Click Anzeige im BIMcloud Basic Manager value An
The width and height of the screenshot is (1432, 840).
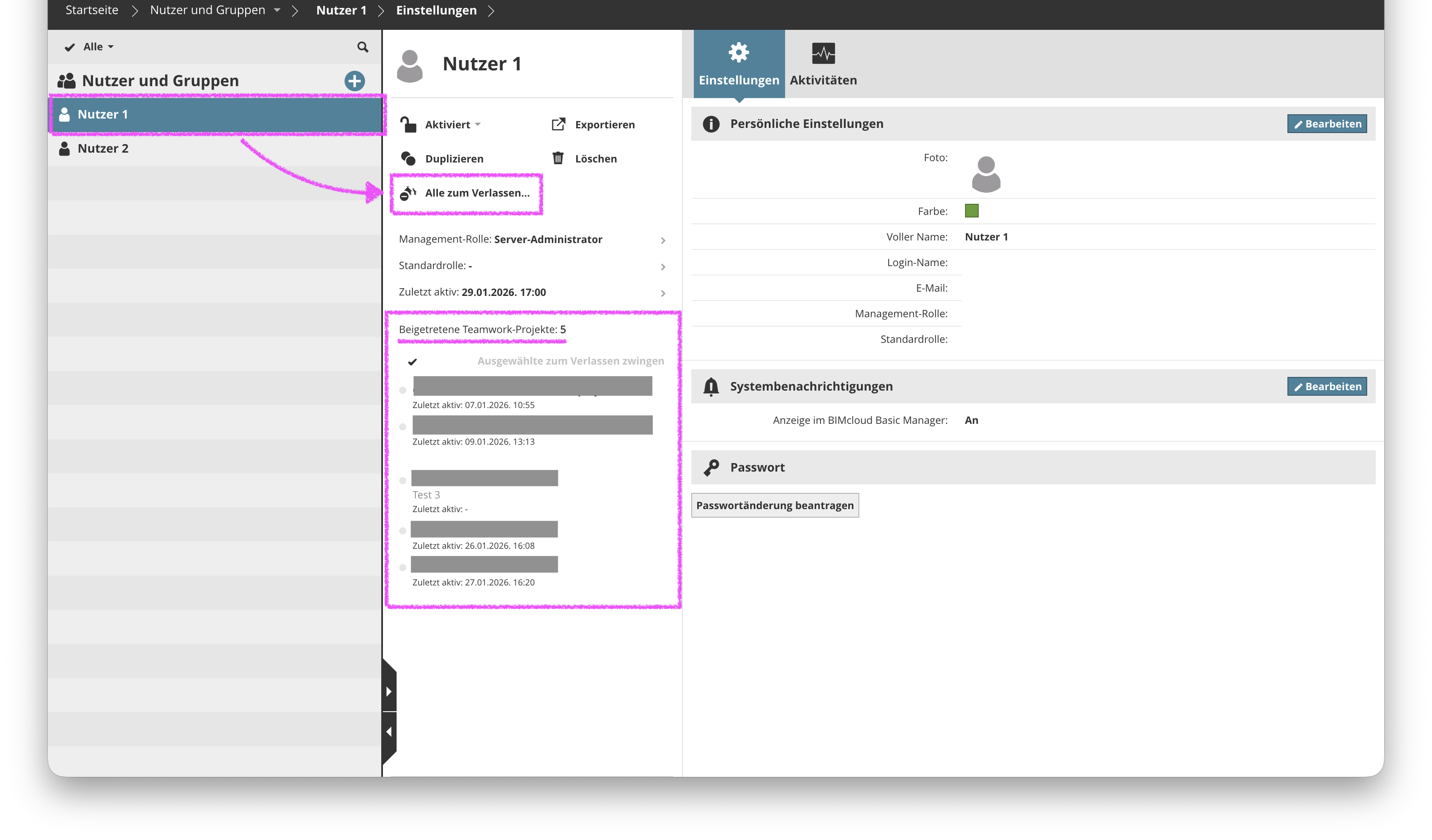[x=971, y=420]
